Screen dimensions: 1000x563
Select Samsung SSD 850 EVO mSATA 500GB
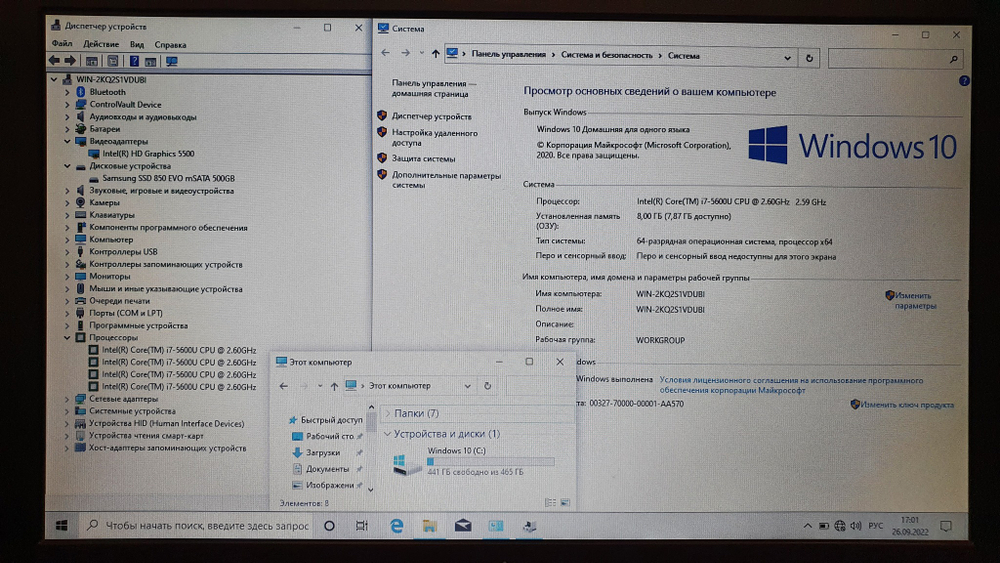click(168, 179)
